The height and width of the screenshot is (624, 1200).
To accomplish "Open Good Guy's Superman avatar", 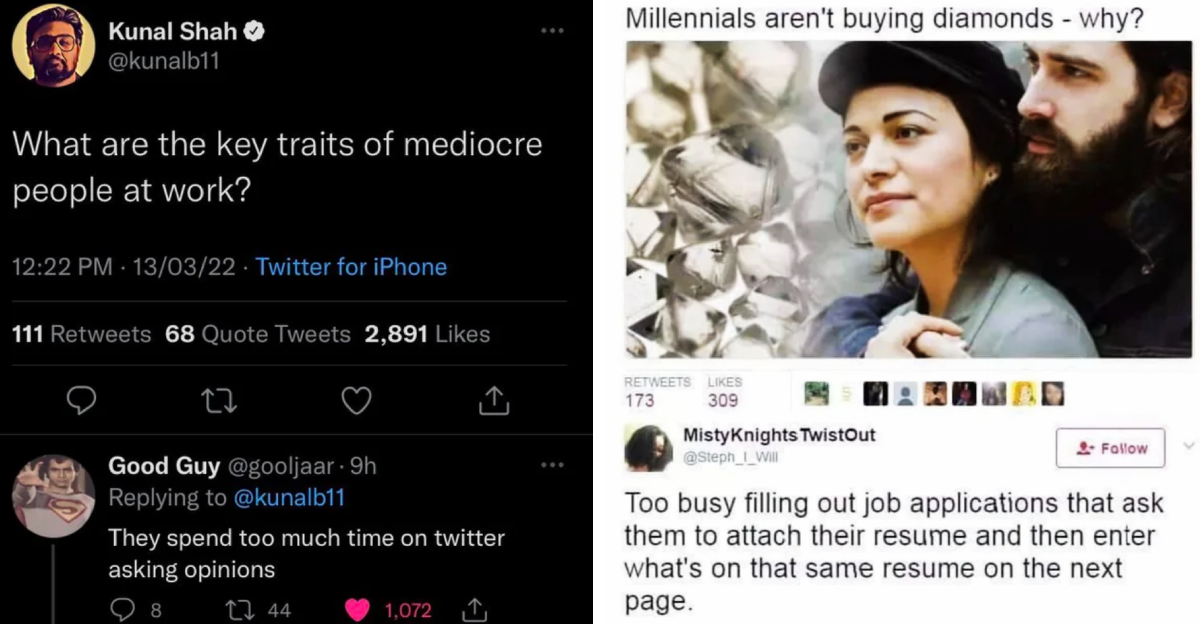I will 53,496.
